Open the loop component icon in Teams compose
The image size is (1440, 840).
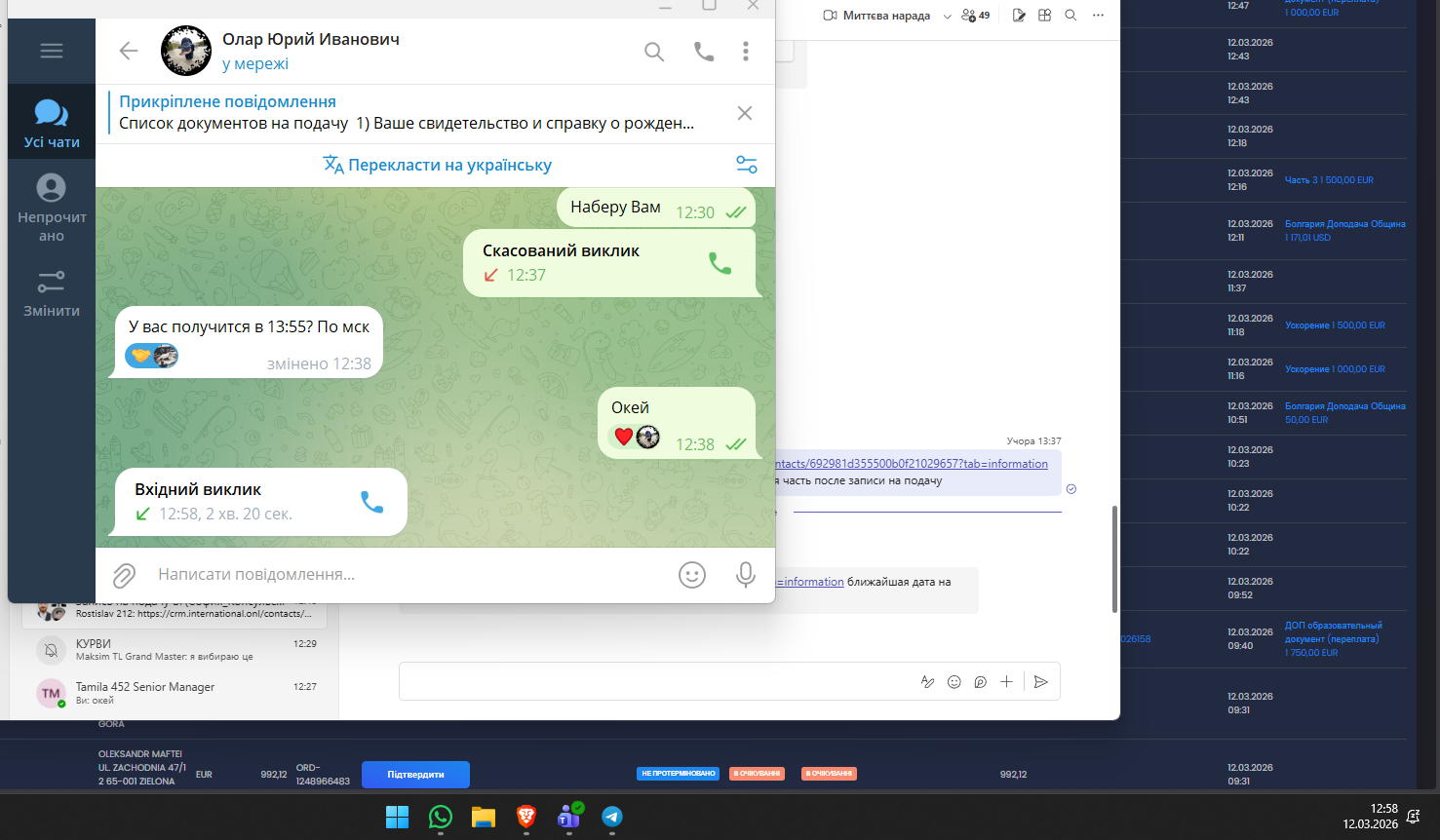981,682
